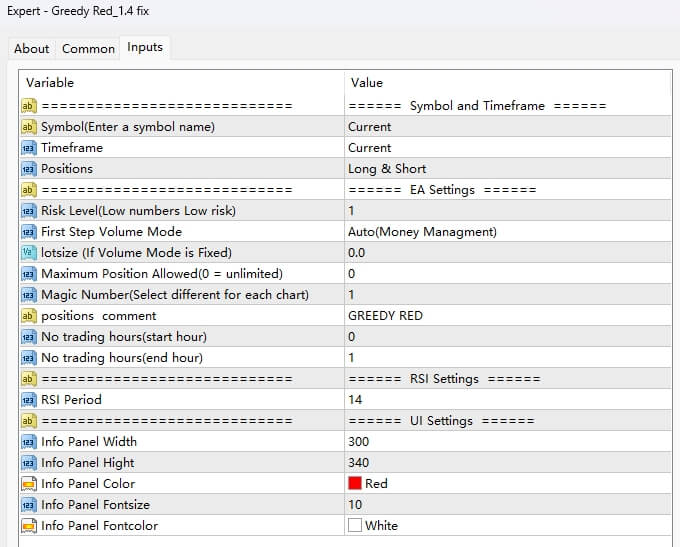Select the 'positions comment' variable label

click(x=98, y=316)
